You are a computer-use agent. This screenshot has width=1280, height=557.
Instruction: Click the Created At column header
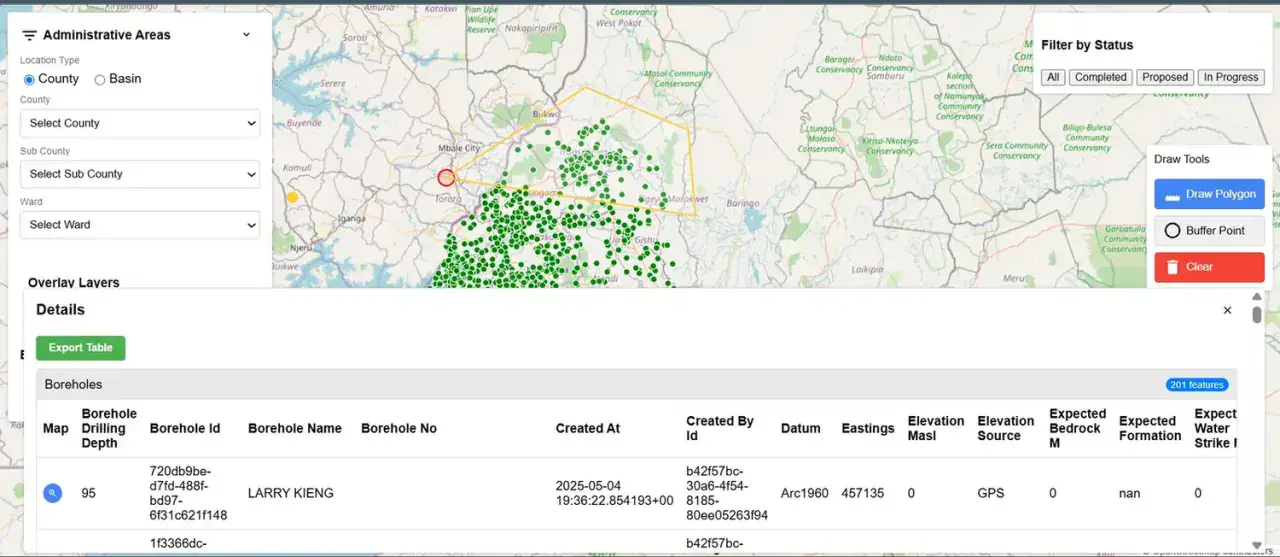[x=588, y=428]
